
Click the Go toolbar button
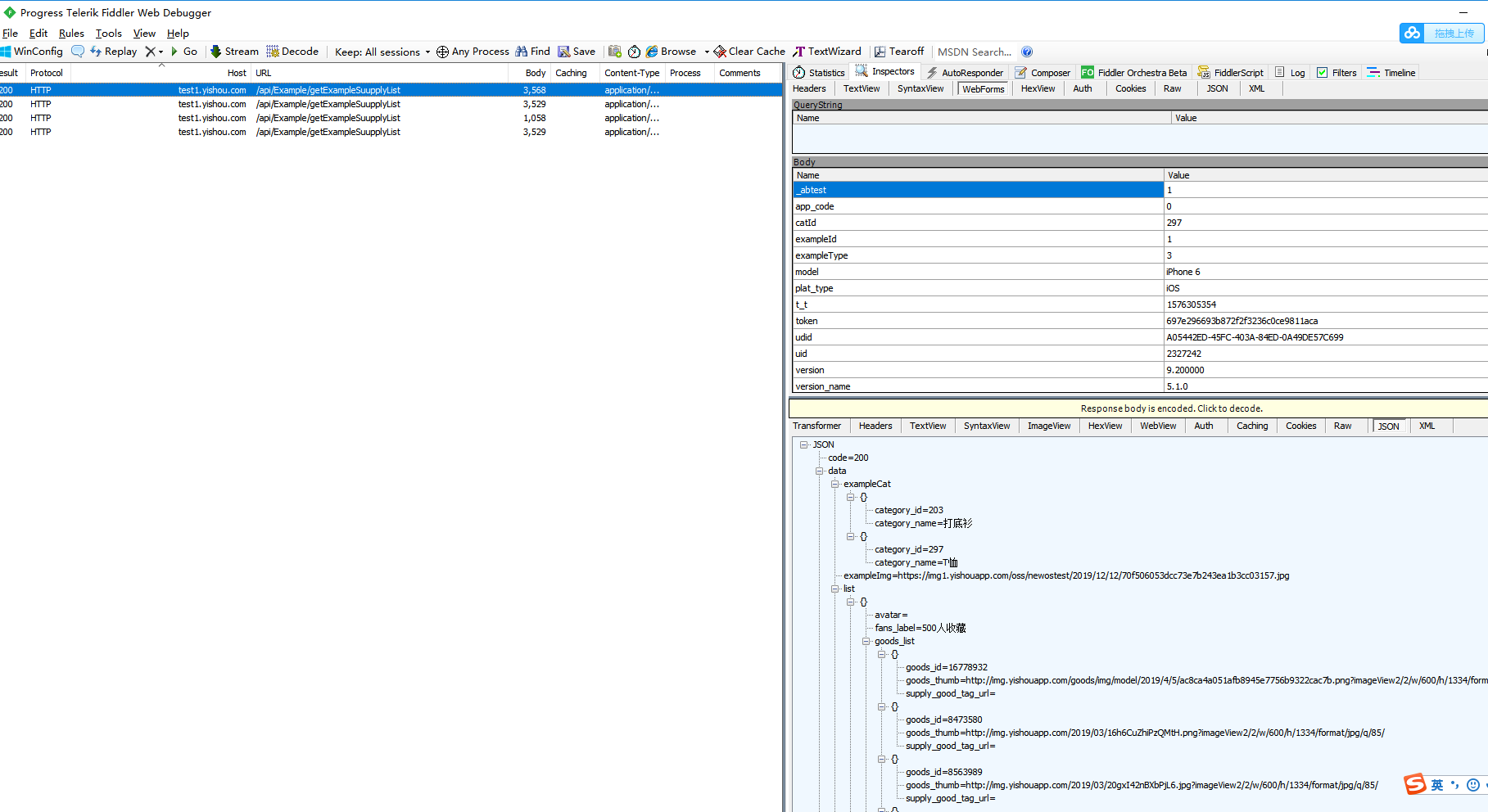(x=183, y=52)
